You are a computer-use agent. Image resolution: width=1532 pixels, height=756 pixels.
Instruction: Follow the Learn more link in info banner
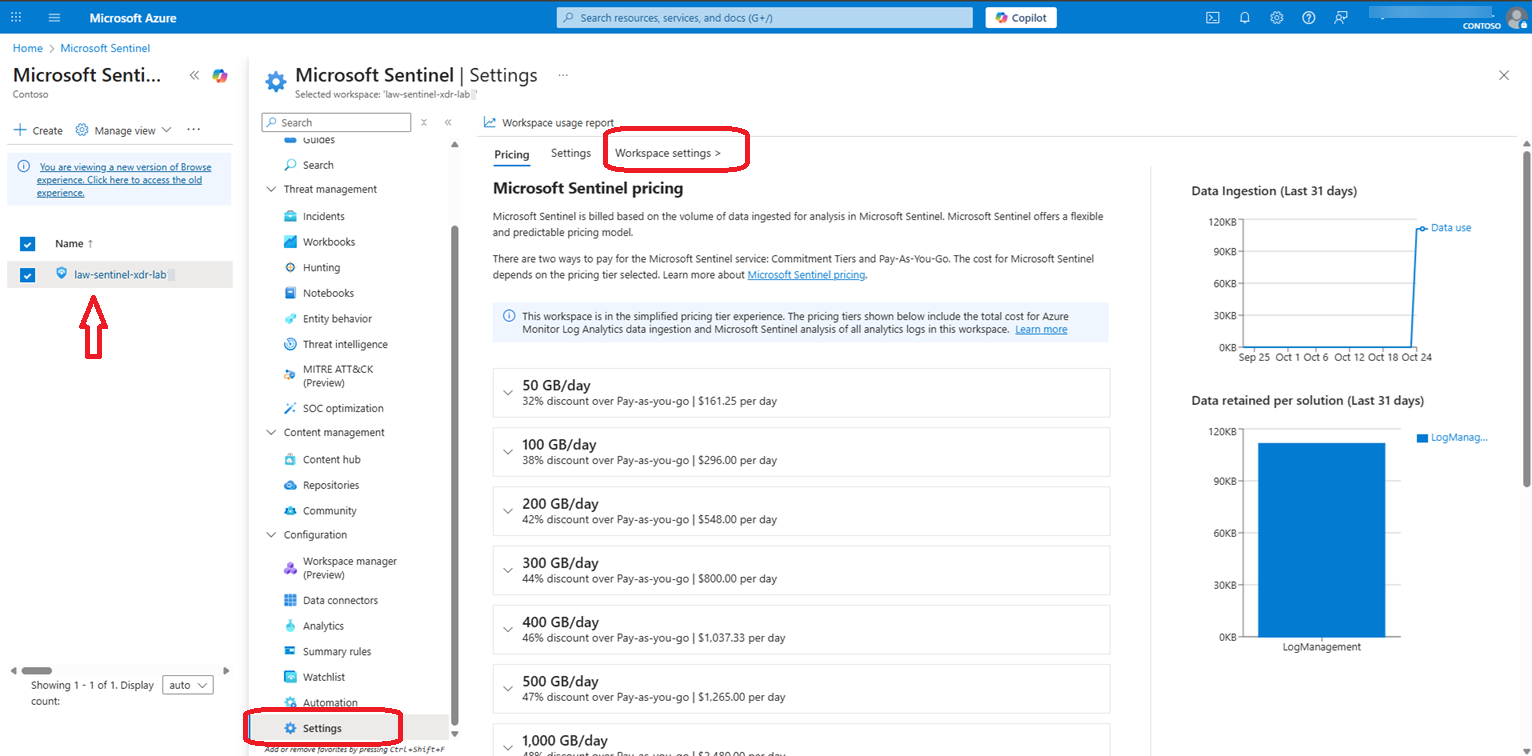coord(1041,329)
